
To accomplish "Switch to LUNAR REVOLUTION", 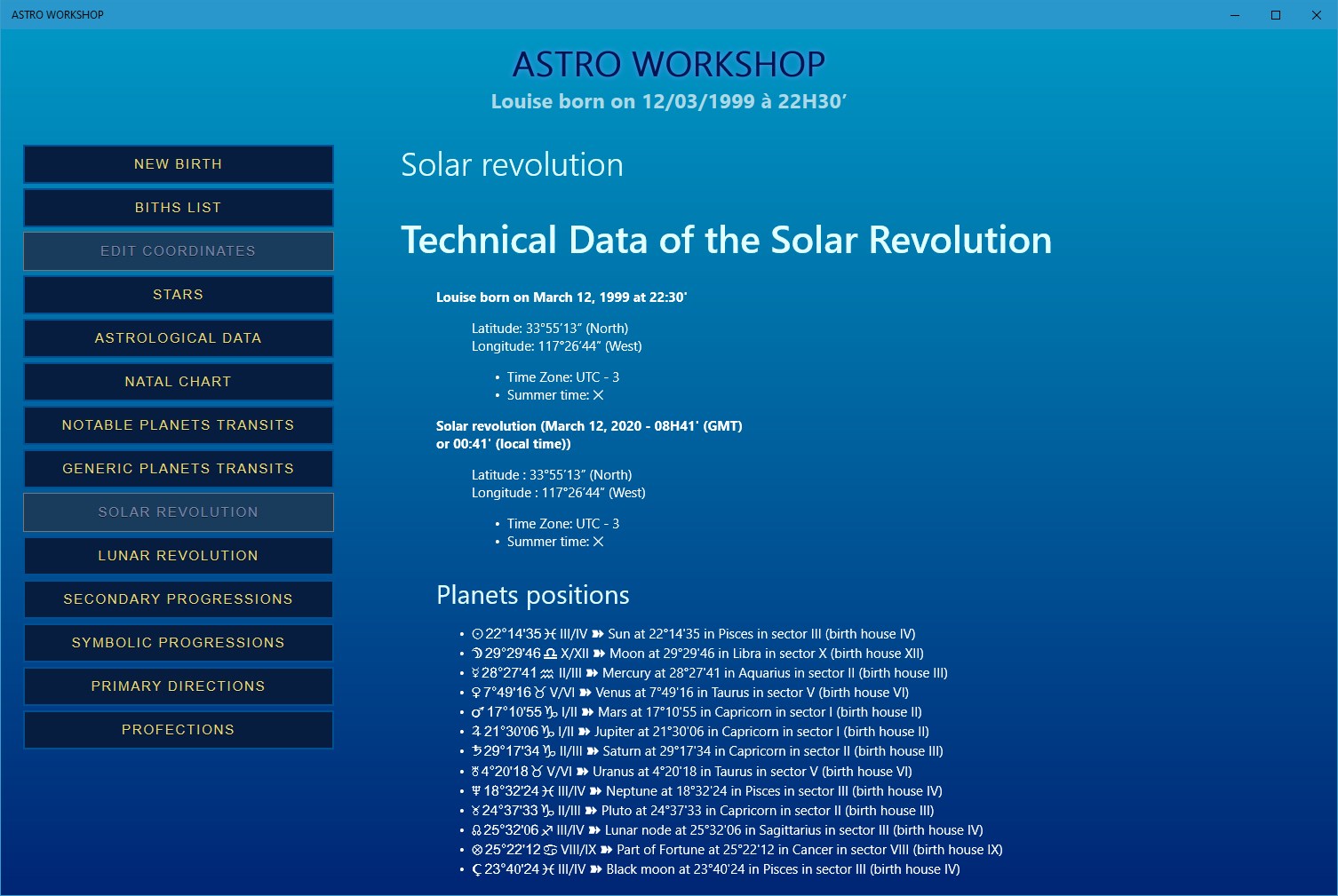I will (179, 556).
